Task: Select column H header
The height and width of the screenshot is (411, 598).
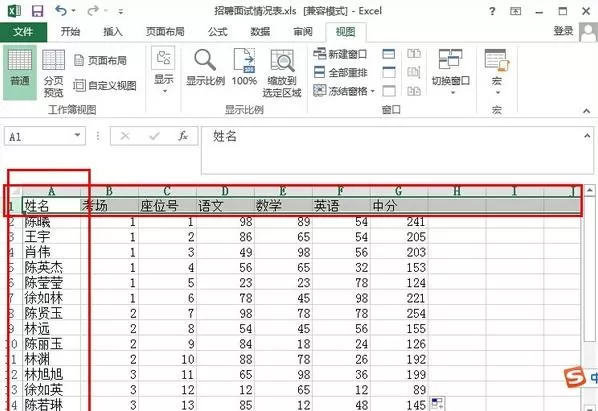Action: point(457,191)
